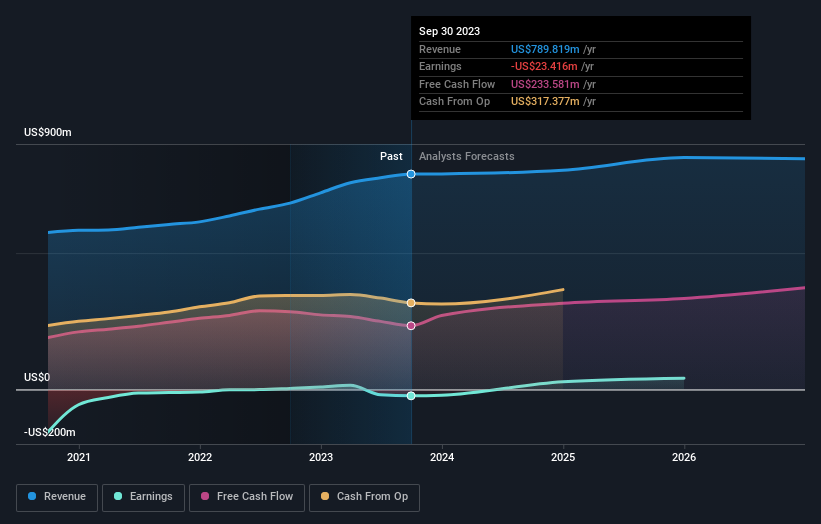
Task: Toggle the Revenue legend button
Action: click(57, 497)
